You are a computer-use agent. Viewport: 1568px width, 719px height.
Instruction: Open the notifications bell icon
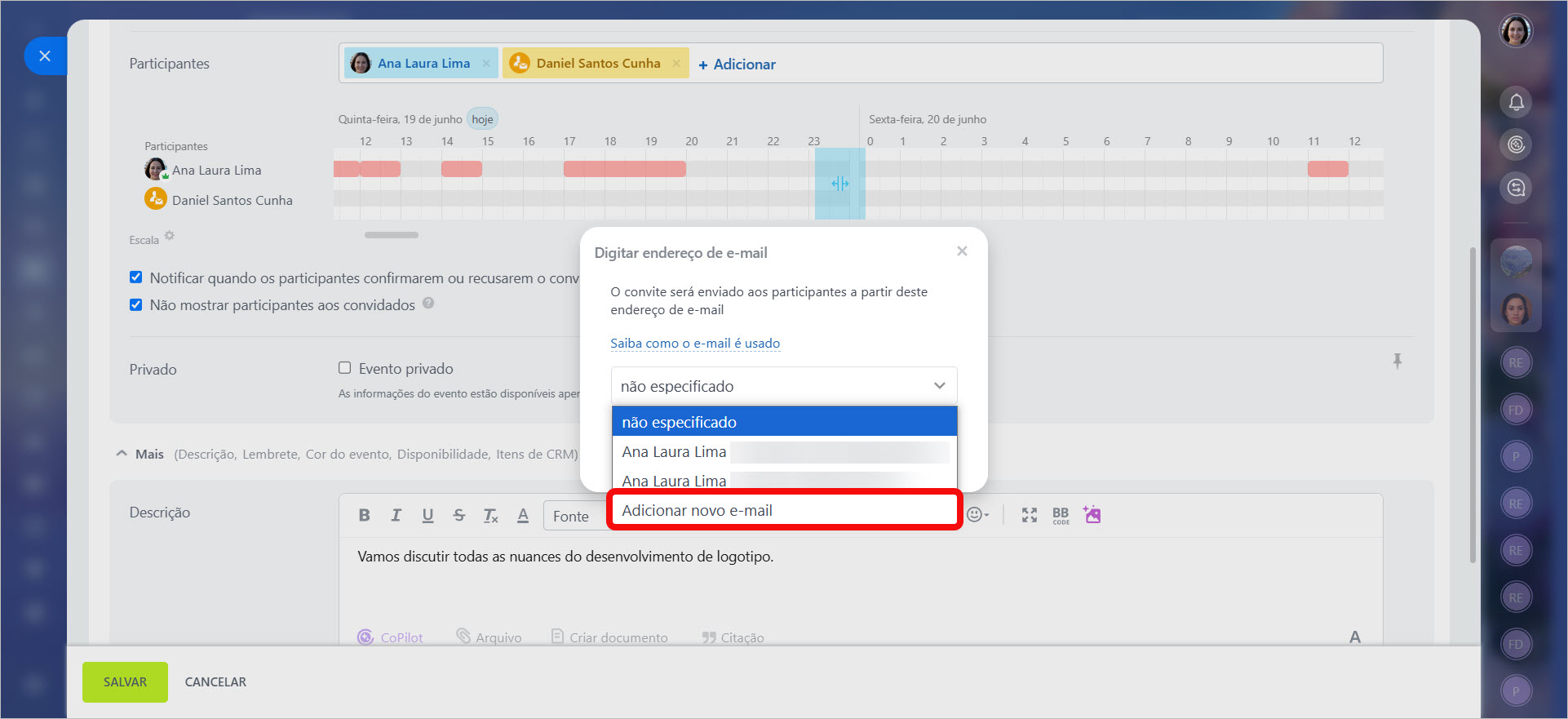point(1516,102)
